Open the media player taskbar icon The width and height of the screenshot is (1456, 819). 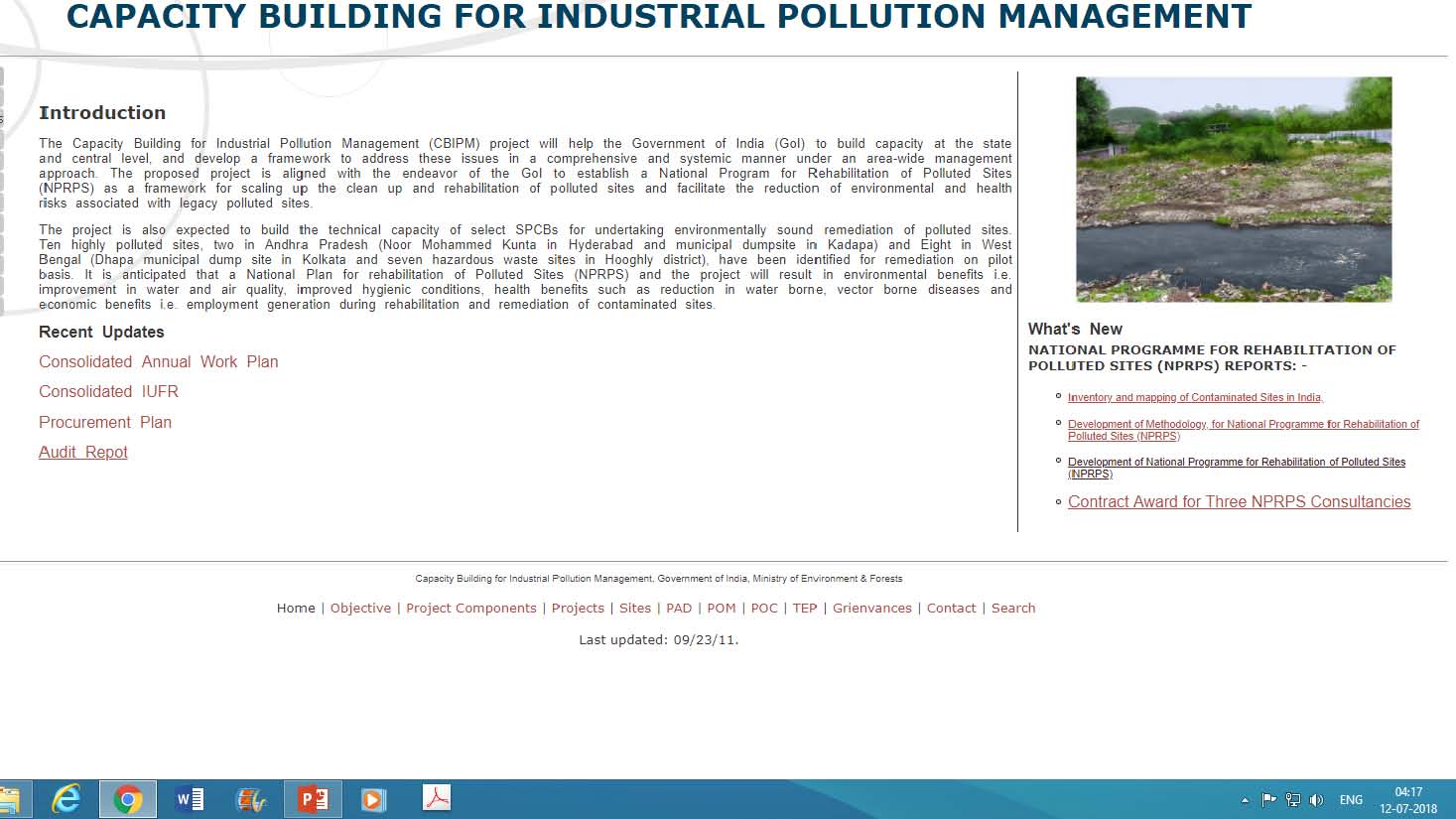373,799
